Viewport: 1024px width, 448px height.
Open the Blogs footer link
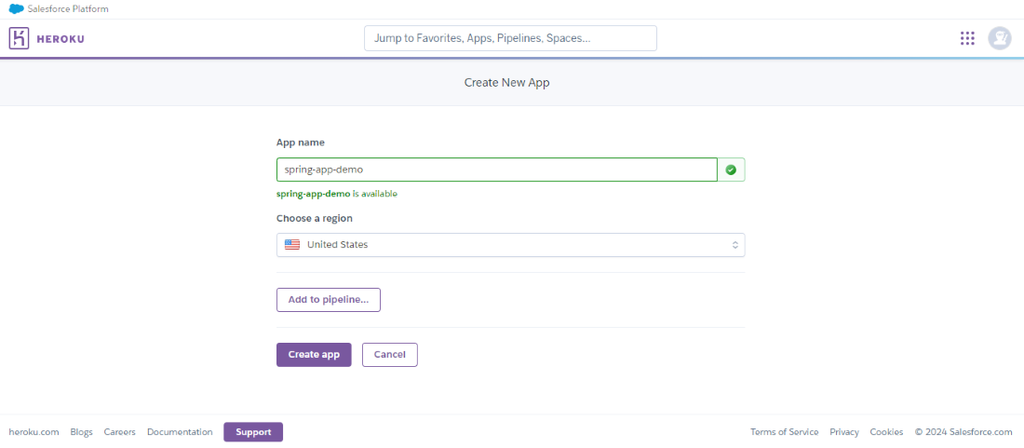[x=82, y=432]
